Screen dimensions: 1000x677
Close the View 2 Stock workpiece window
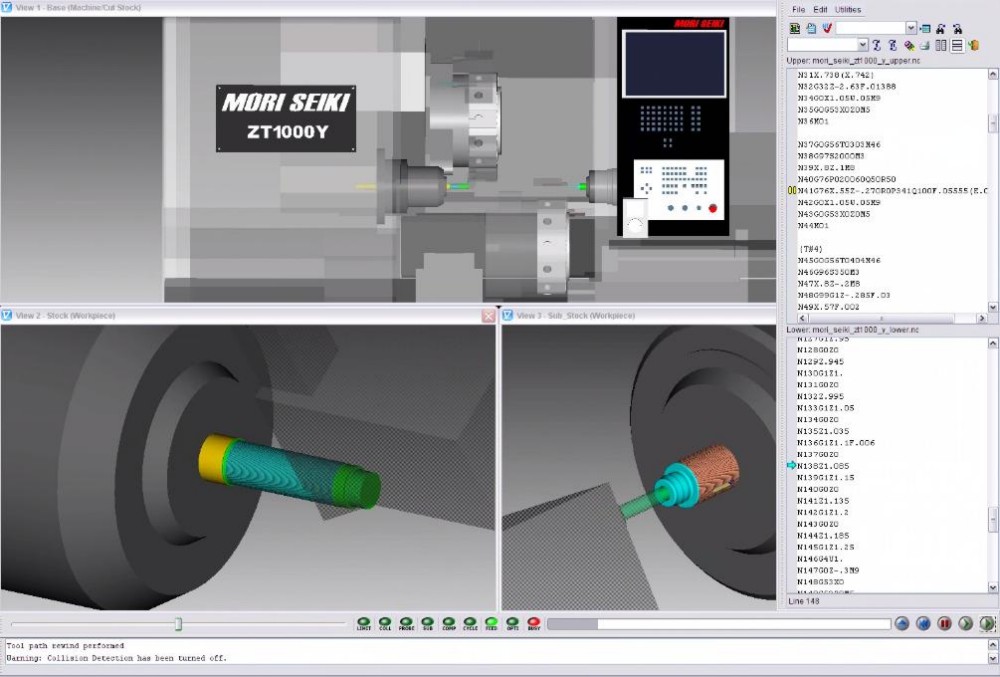[489, 316]
